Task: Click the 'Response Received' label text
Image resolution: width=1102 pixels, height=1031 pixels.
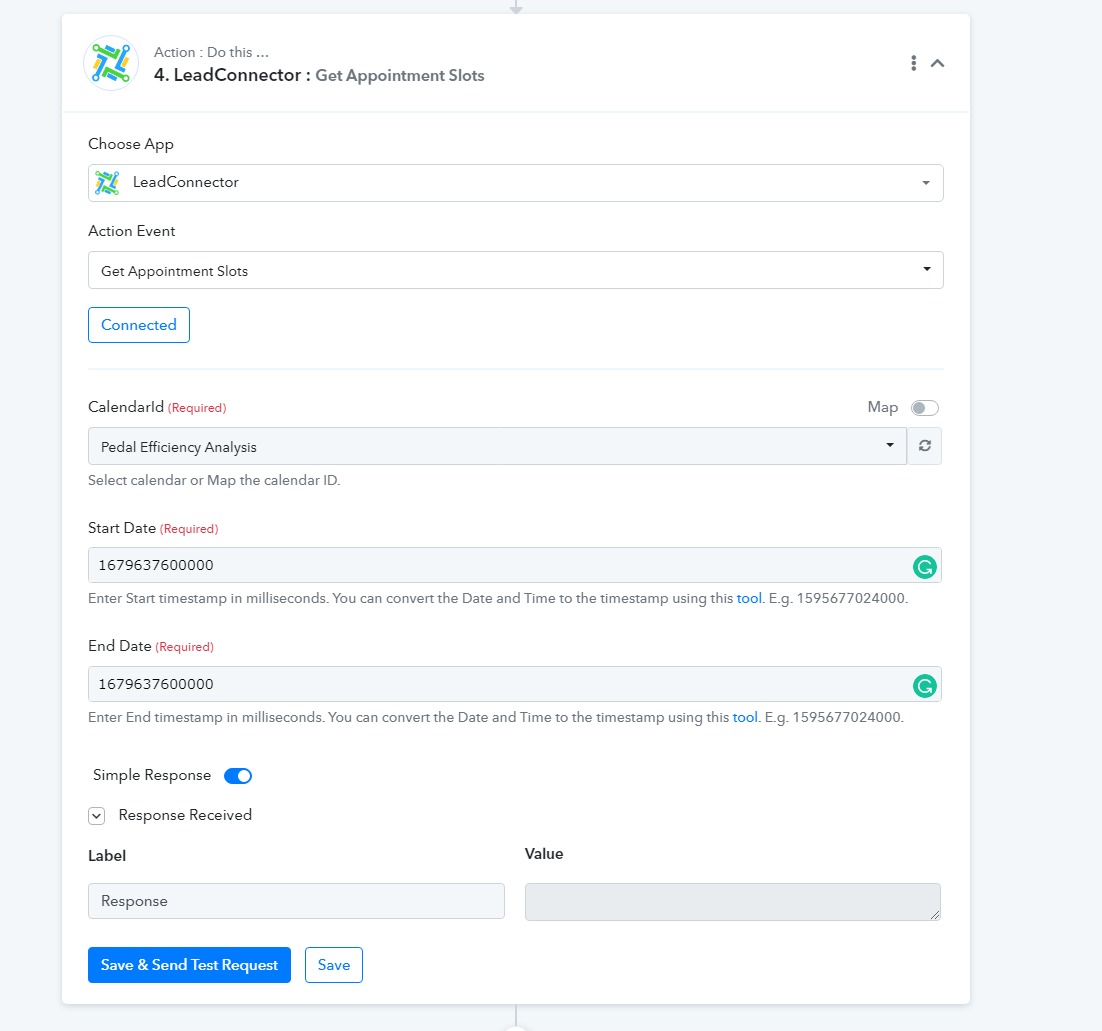Action: pyautogui.click(x=185, y=815)
